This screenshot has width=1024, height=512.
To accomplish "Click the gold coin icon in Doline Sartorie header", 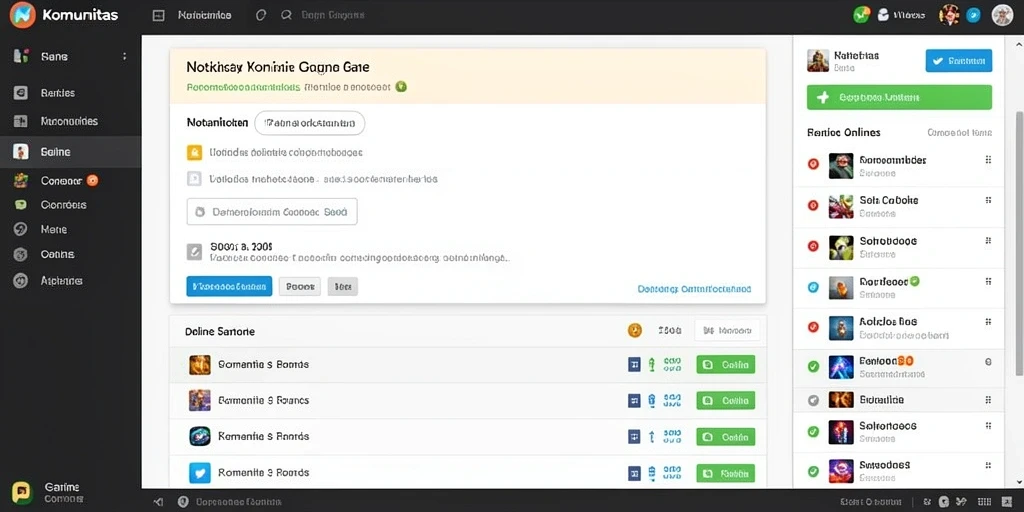I will pos(635,331).
